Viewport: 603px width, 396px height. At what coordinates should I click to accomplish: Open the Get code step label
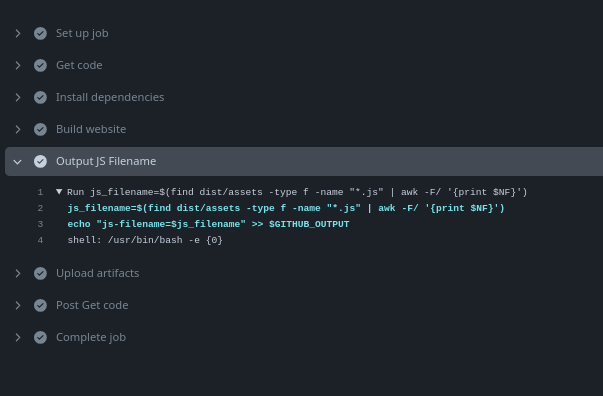[x=79, y=65]
